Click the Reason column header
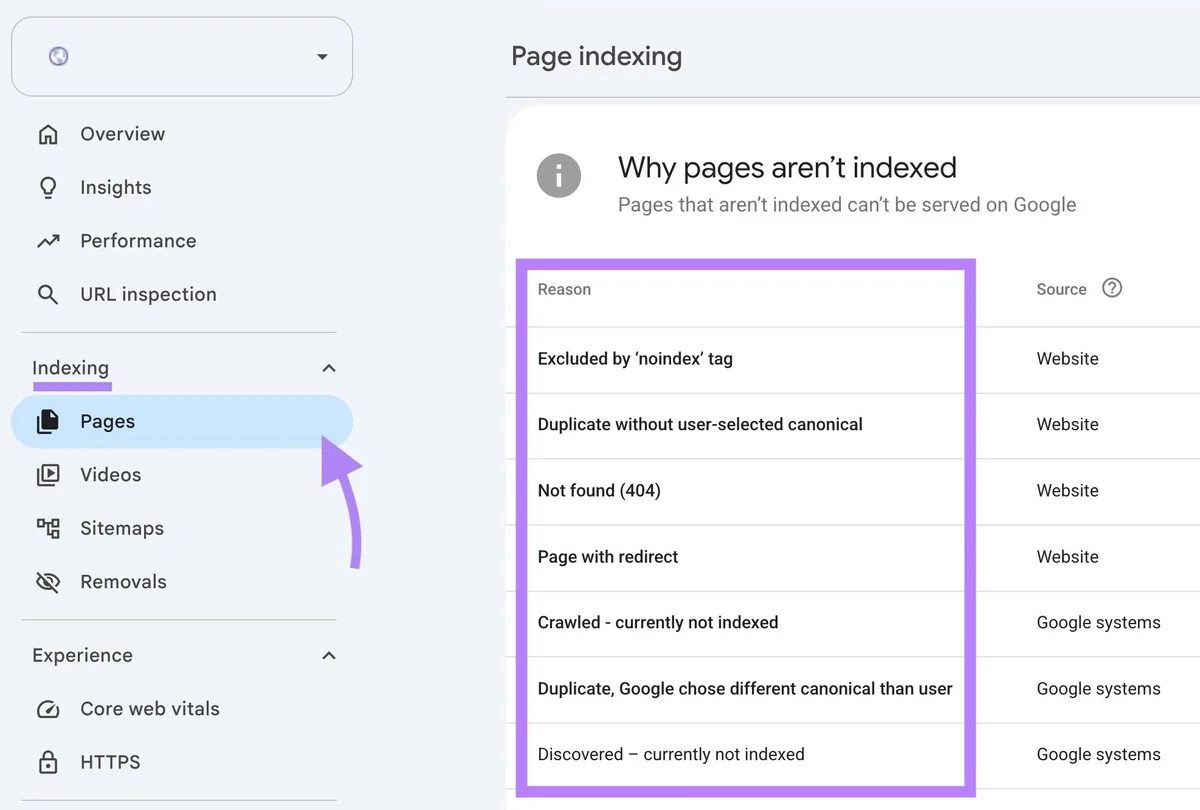The image size is (1200, 810). pyautogui.click(x=564, y=289)
